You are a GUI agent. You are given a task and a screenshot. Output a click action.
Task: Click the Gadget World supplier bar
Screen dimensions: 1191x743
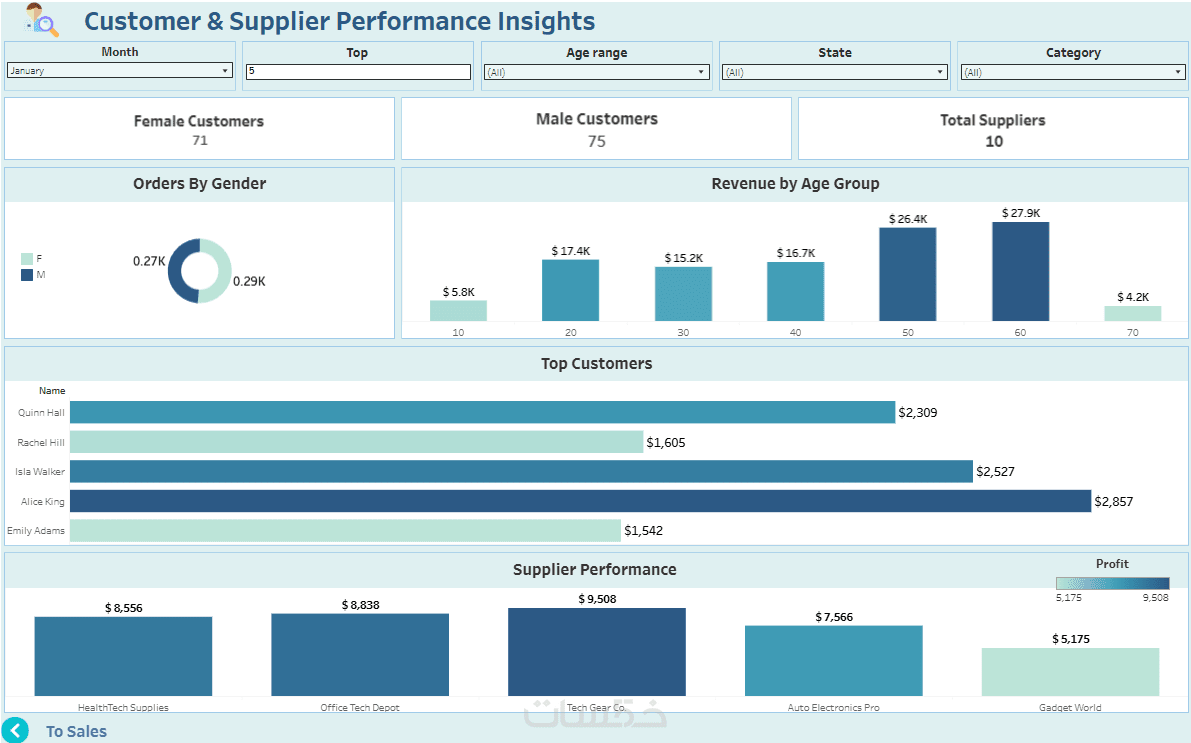tap(1070, 671)
